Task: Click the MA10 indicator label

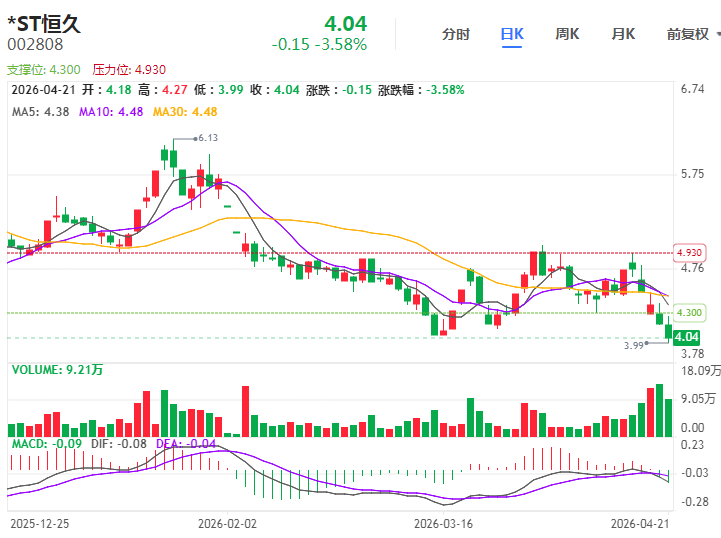Action: [111, 111]
